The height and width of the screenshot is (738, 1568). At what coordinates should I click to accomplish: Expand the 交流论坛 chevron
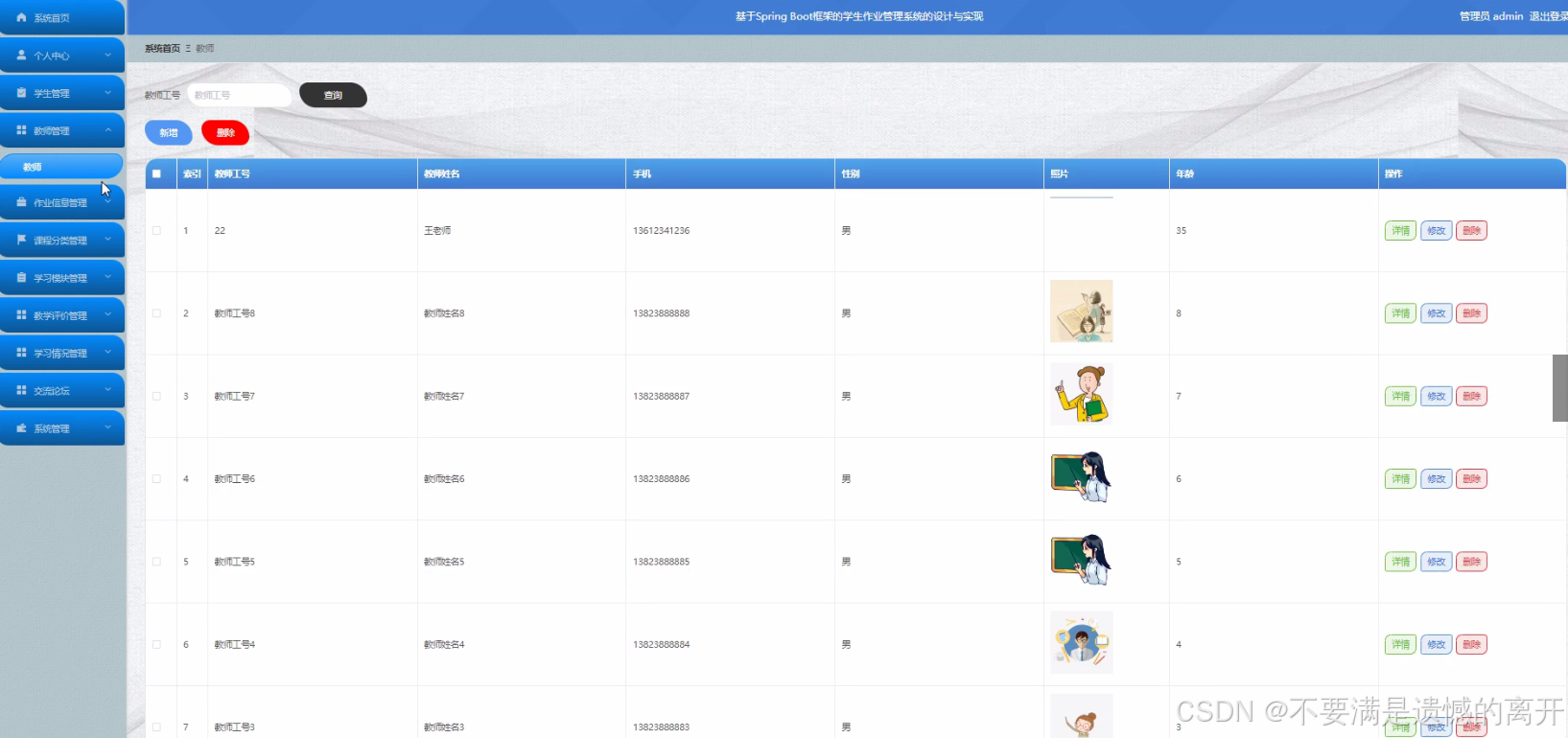pyautogui.click(x=107, y=390)
